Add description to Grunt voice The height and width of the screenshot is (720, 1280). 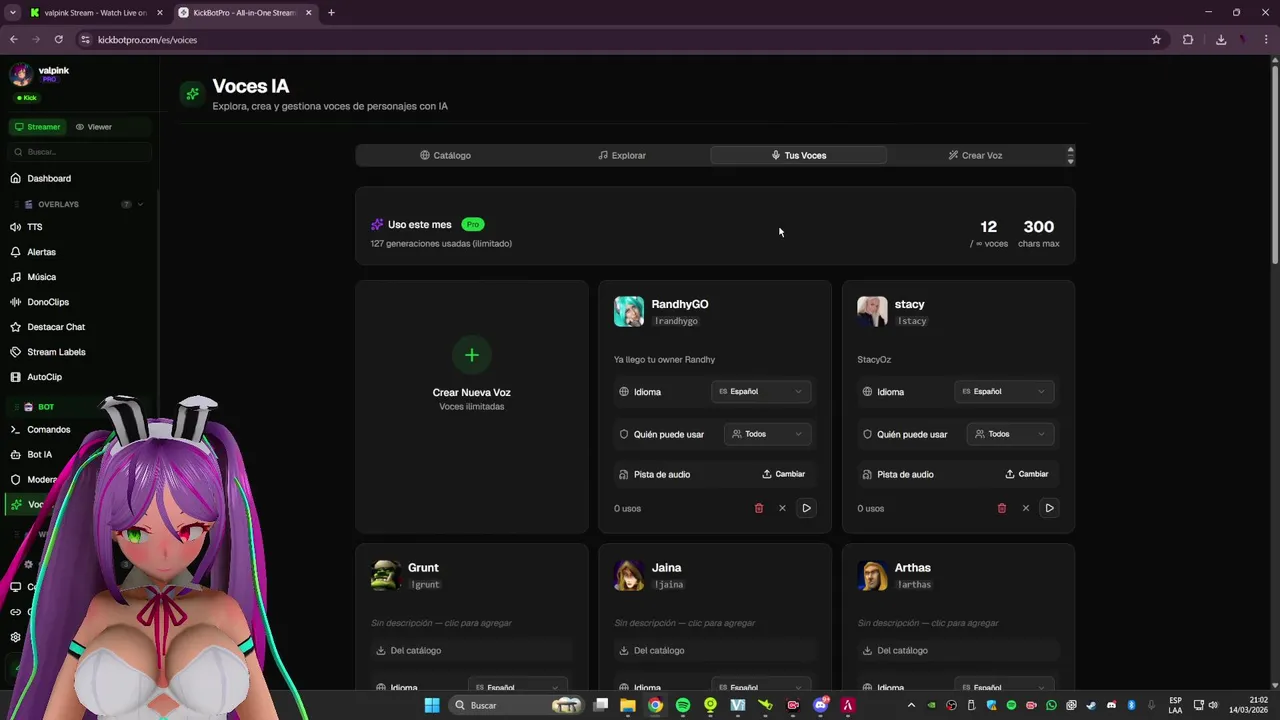[441, 623]
